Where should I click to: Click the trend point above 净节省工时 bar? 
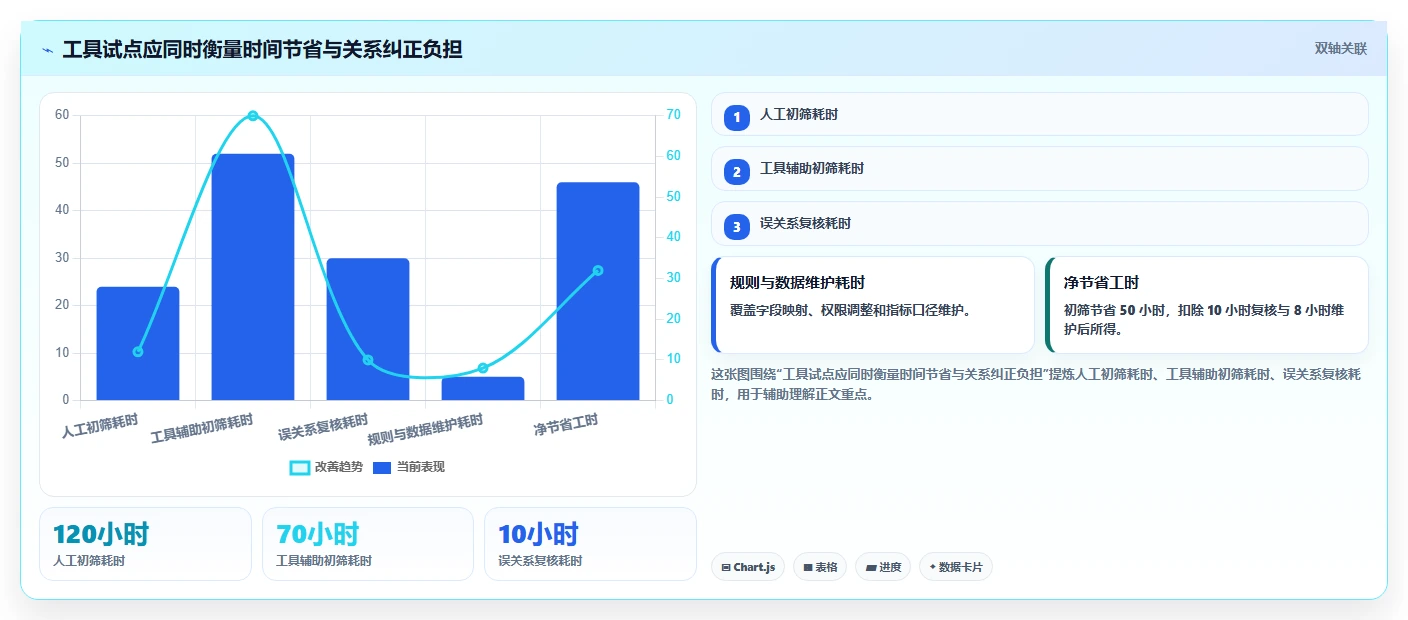pos(598,270)
